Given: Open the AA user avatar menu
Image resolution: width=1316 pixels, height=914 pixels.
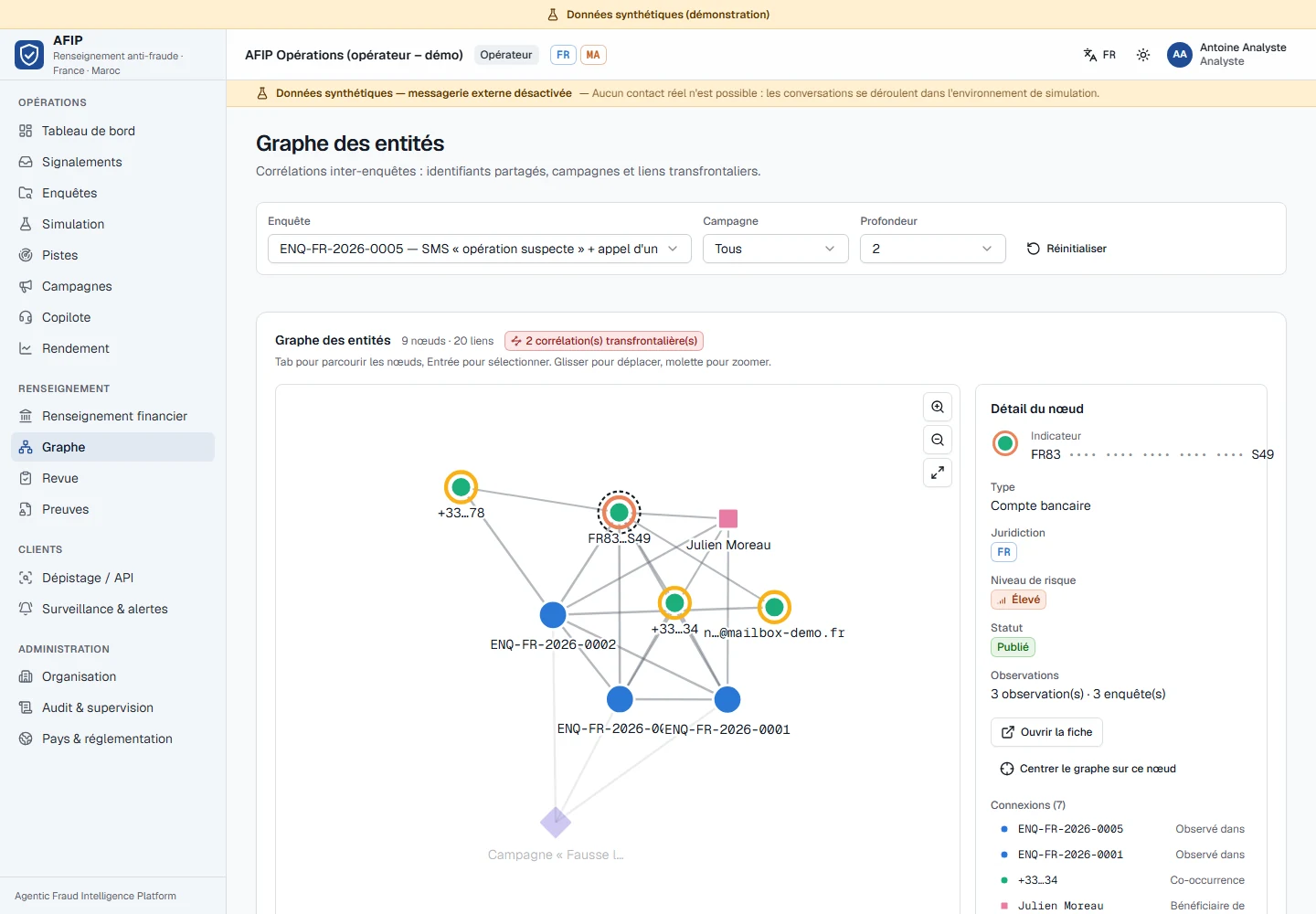Looking at the screenshot, I should 1180,55.
